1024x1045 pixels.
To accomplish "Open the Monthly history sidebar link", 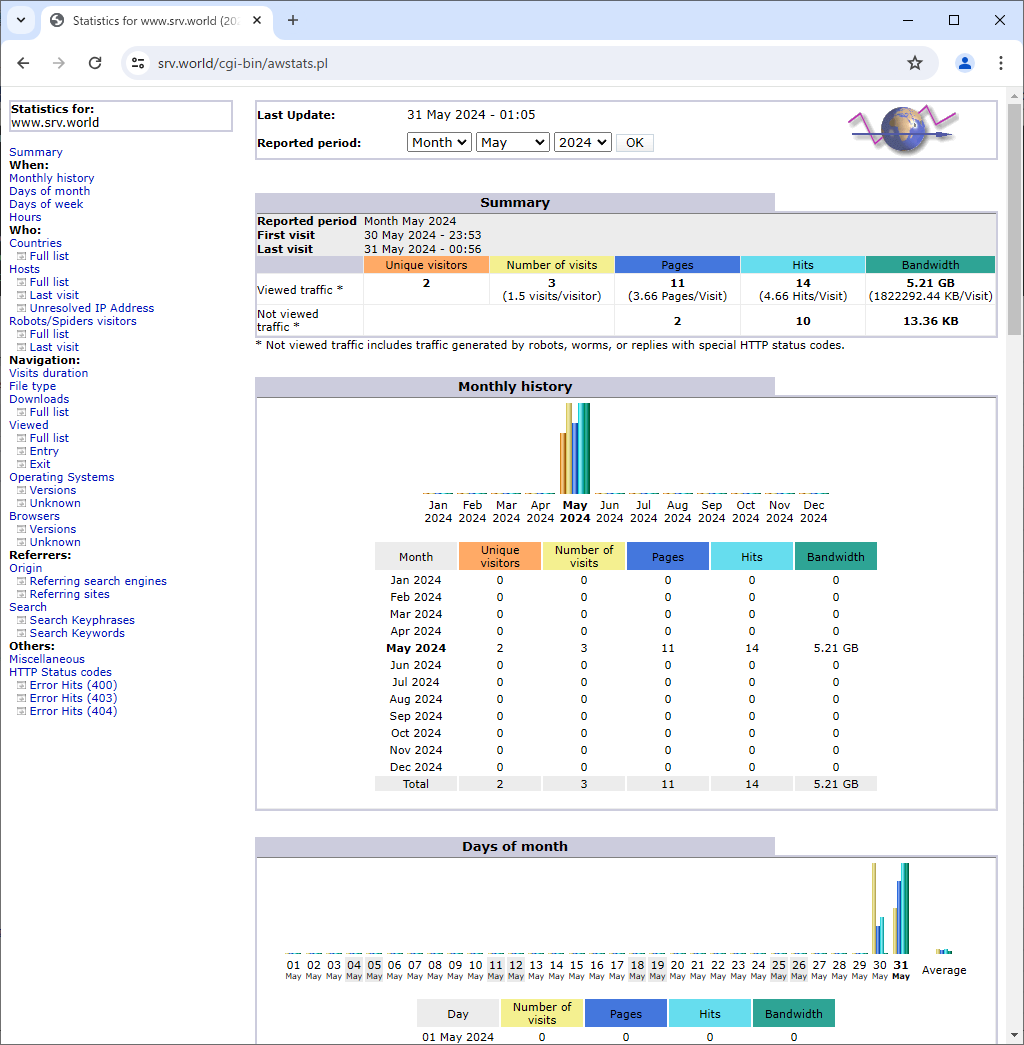I will 52,178.
